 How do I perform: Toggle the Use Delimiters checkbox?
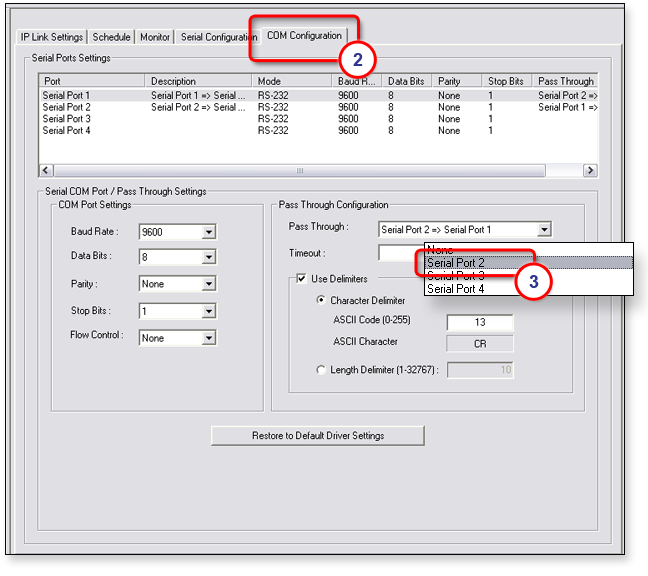(x=302, y=279)
